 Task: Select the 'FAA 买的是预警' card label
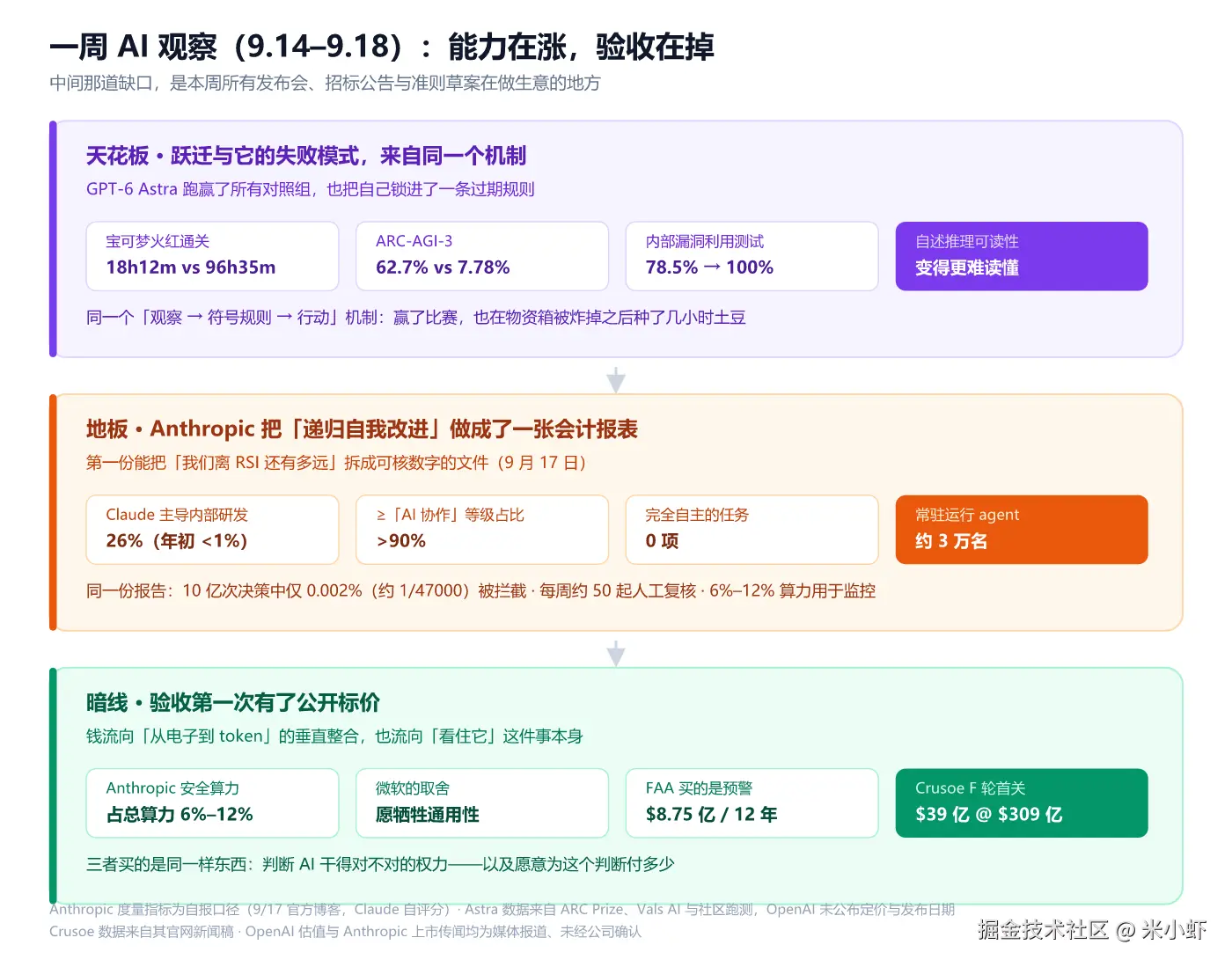point(699,788)
